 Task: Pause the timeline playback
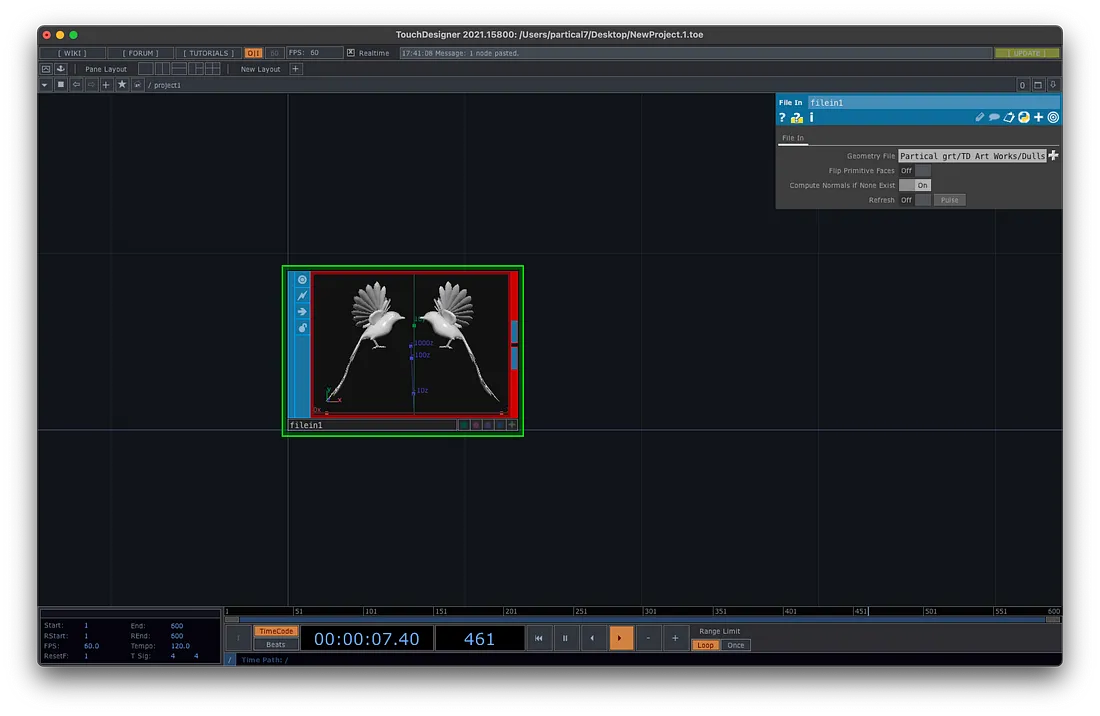565,638
